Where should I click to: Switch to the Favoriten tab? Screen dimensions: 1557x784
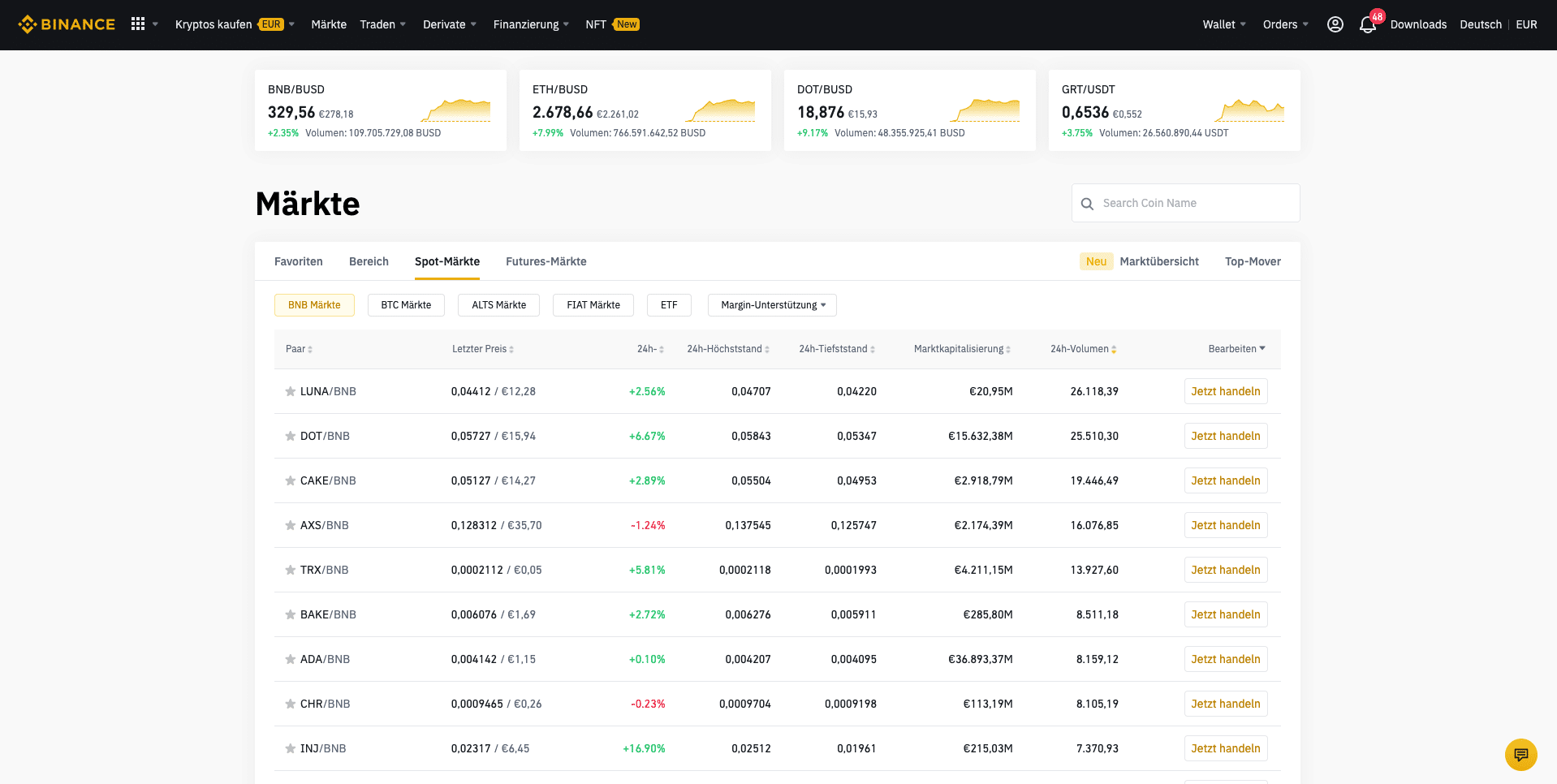point(299,261)
